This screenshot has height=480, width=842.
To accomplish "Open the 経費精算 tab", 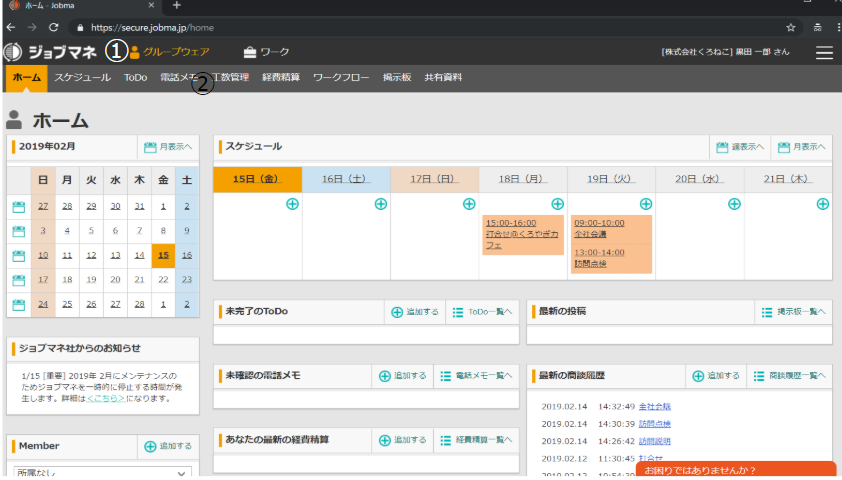I will (281, 78).
